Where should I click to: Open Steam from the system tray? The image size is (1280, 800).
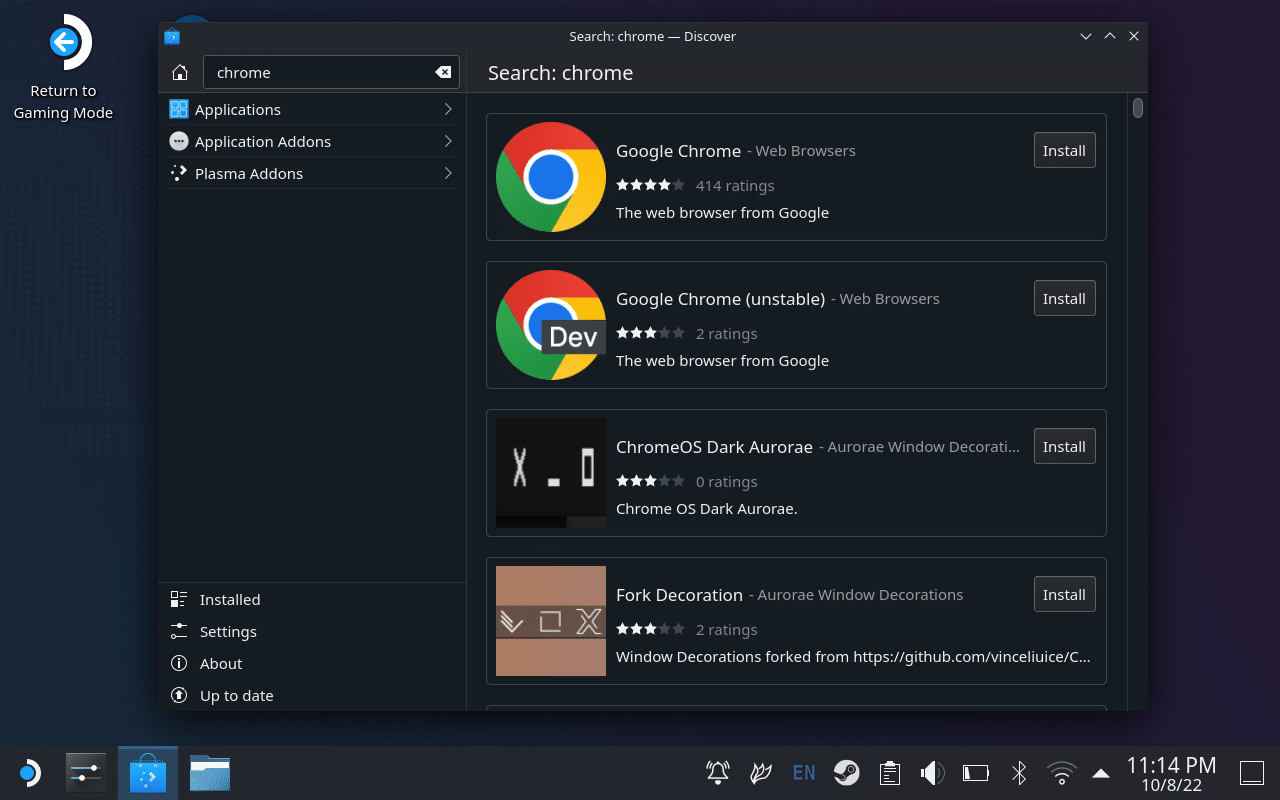point(847,772)
